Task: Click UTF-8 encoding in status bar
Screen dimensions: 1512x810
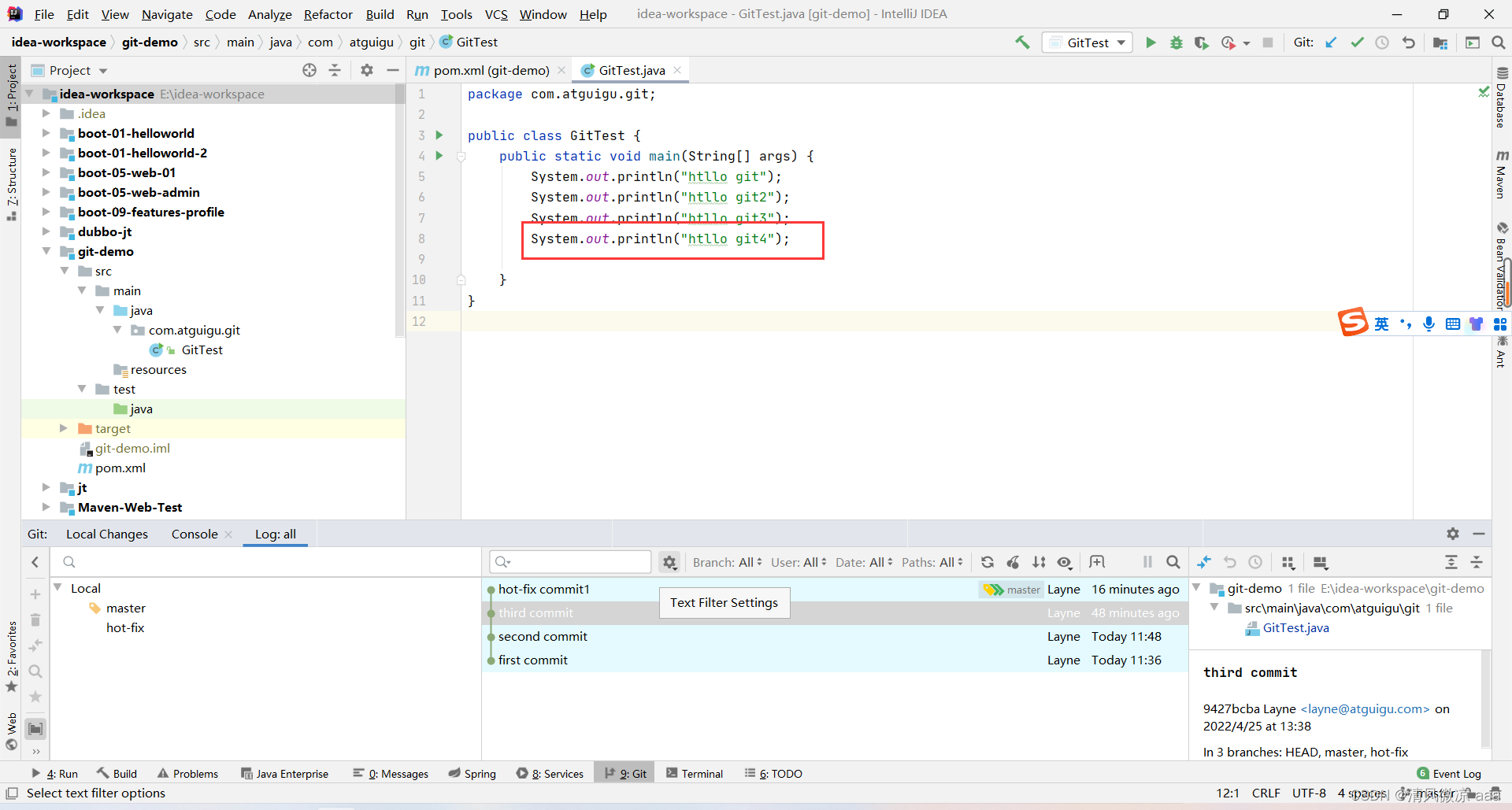Action: (1309, 793)
